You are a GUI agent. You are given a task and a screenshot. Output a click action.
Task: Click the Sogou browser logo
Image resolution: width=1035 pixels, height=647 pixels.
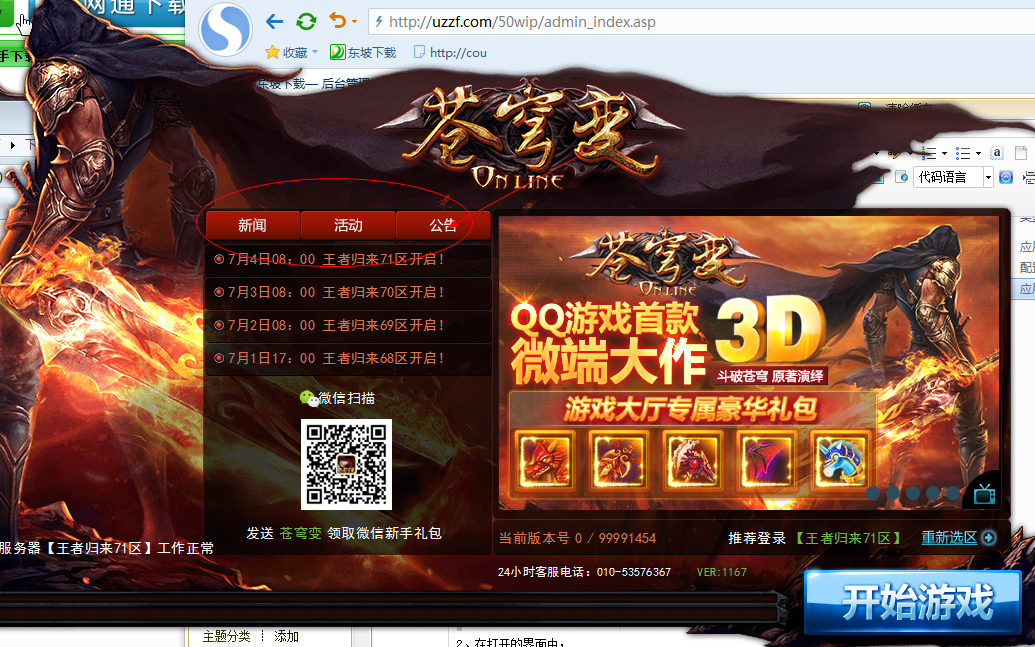click(226, 30)
